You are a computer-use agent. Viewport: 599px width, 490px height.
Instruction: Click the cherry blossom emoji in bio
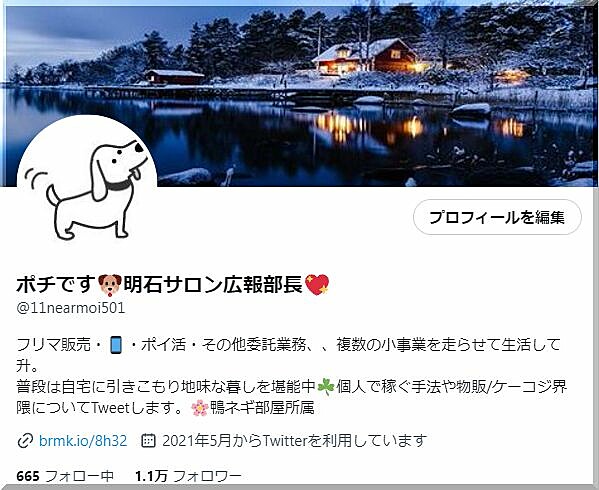point(200,408)
